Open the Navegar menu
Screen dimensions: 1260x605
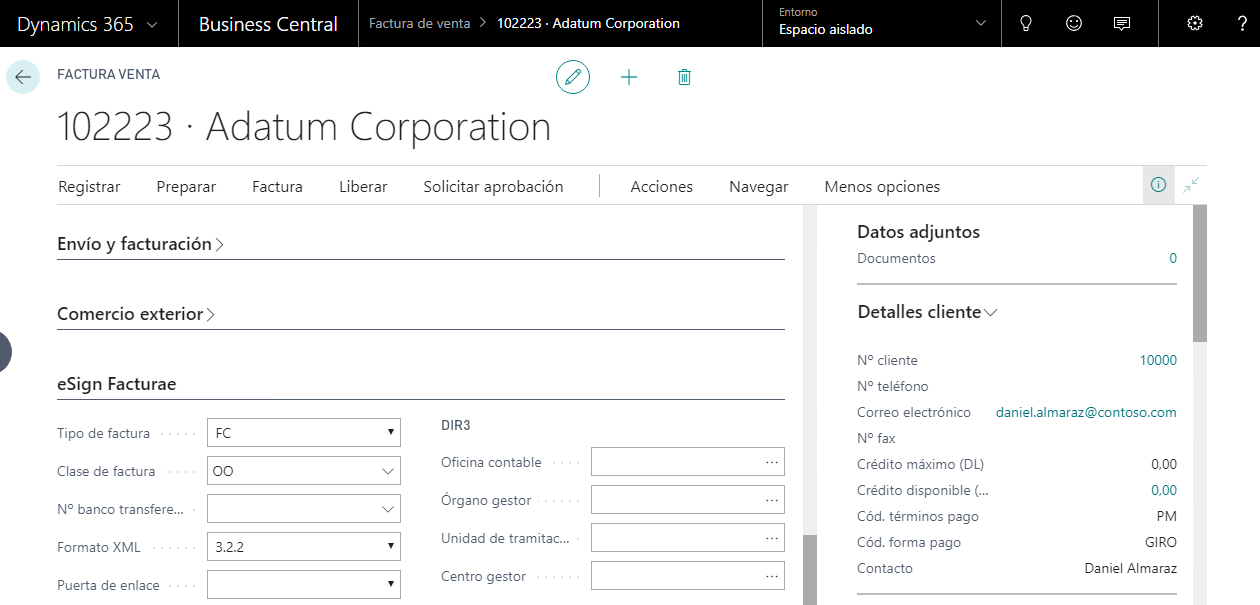(x=758, y=187)
